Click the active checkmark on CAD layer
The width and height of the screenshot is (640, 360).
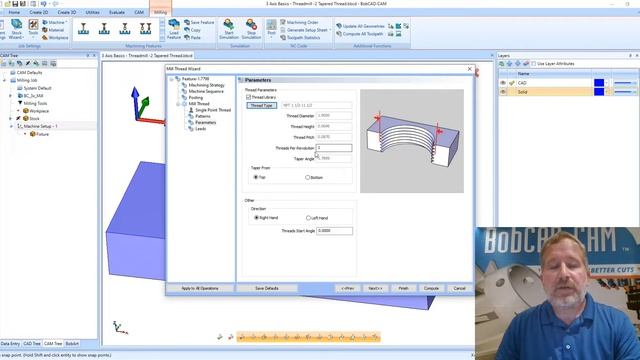[x=512, y=83]
